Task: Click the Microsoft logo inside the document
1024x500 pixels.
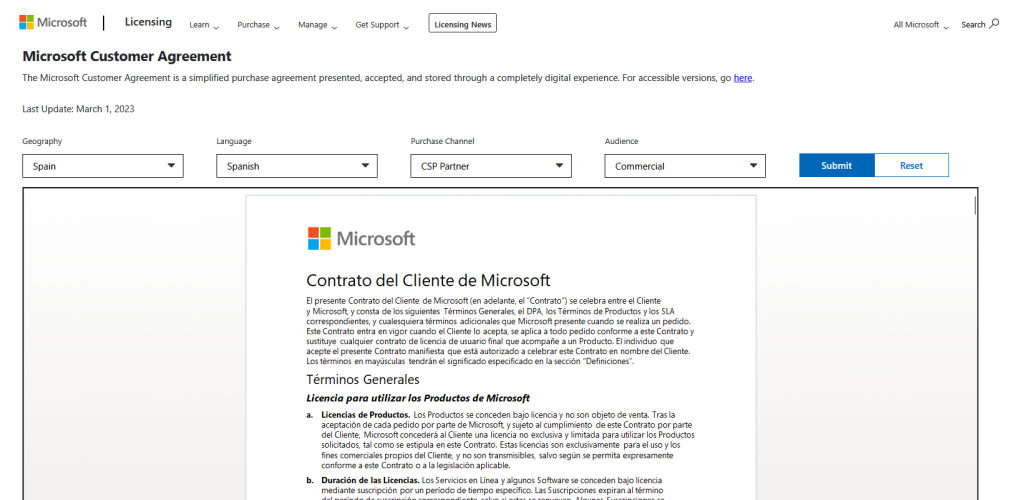Action: 360,238
